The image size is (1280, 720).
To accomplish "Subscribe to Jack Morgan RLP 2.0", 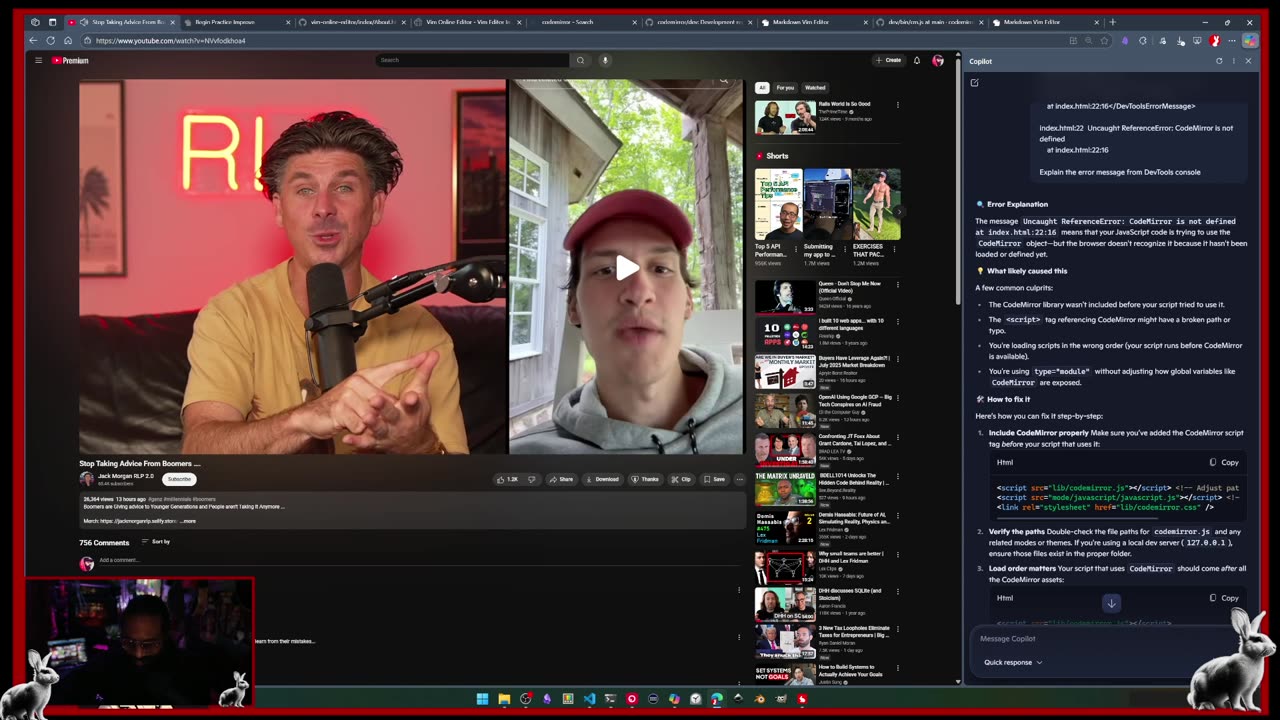I will click(179, 479).
